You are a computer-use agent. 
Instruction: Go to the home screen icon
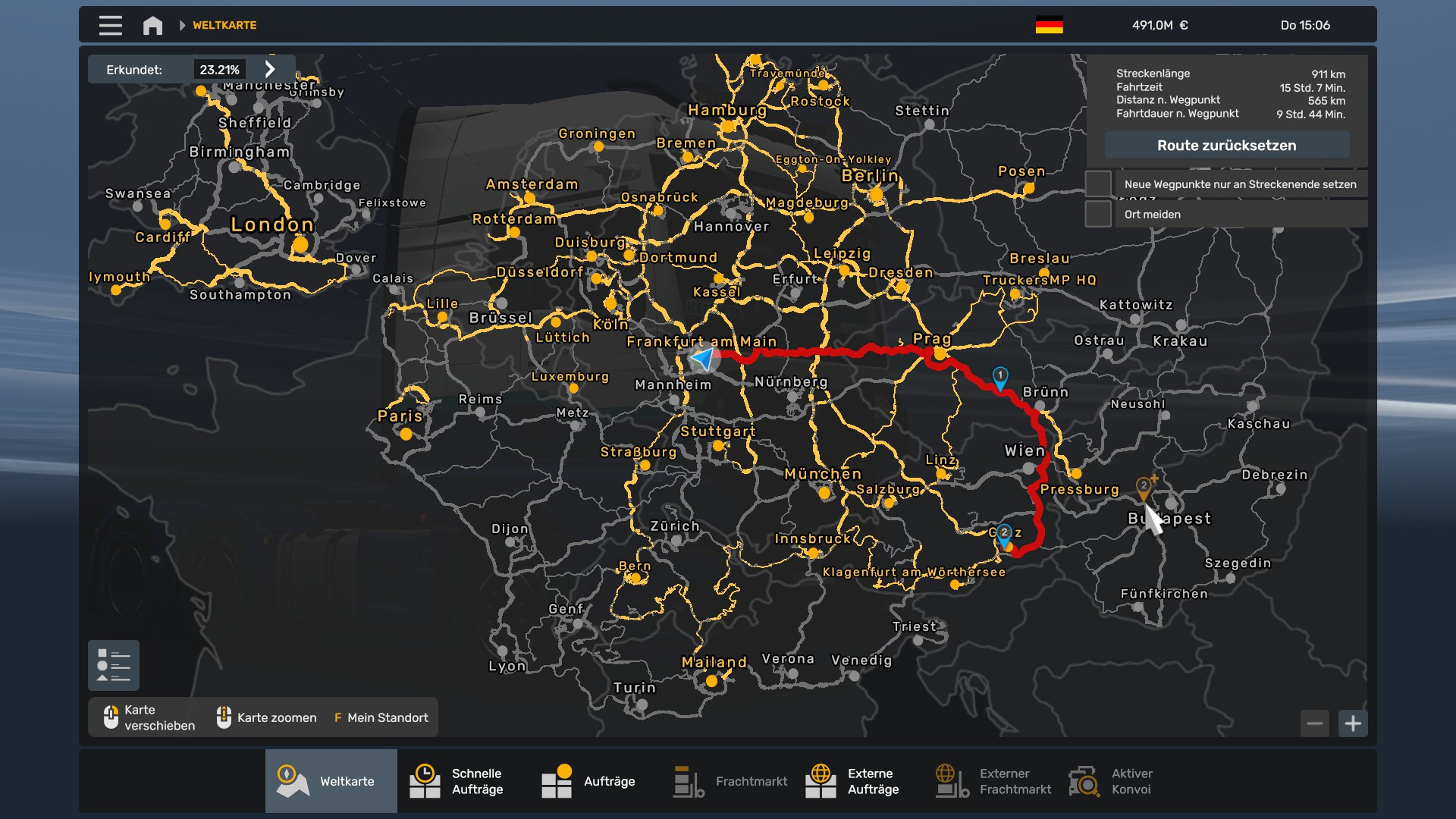[152, 26]
